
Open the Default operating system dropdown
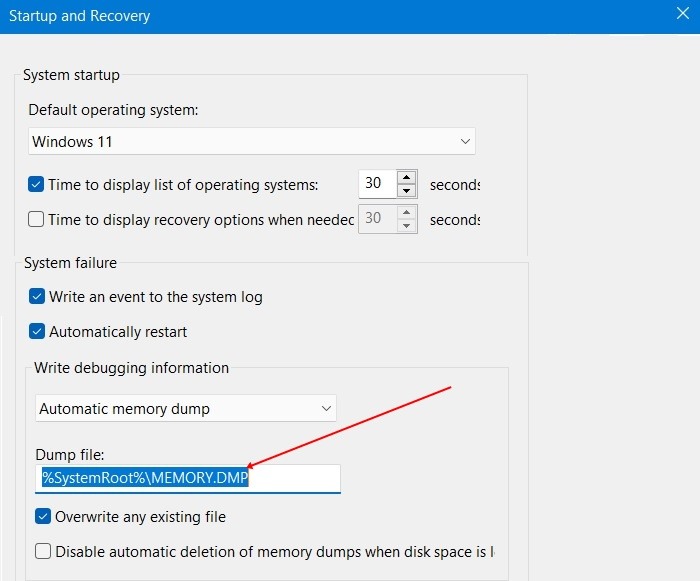click(251, 142)
